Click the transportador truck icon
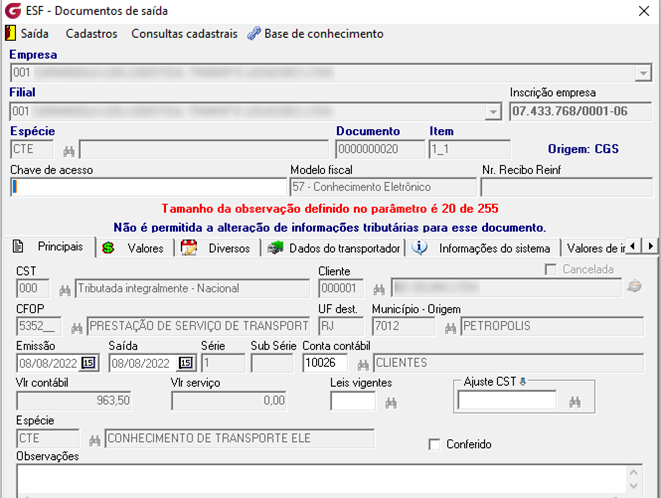 coord(276,248)
